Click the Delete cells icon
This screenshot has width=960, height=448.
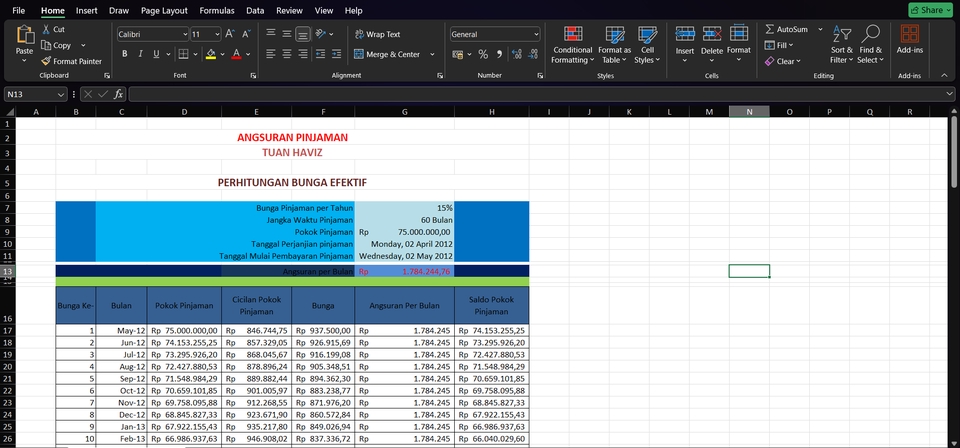(712, 34)
